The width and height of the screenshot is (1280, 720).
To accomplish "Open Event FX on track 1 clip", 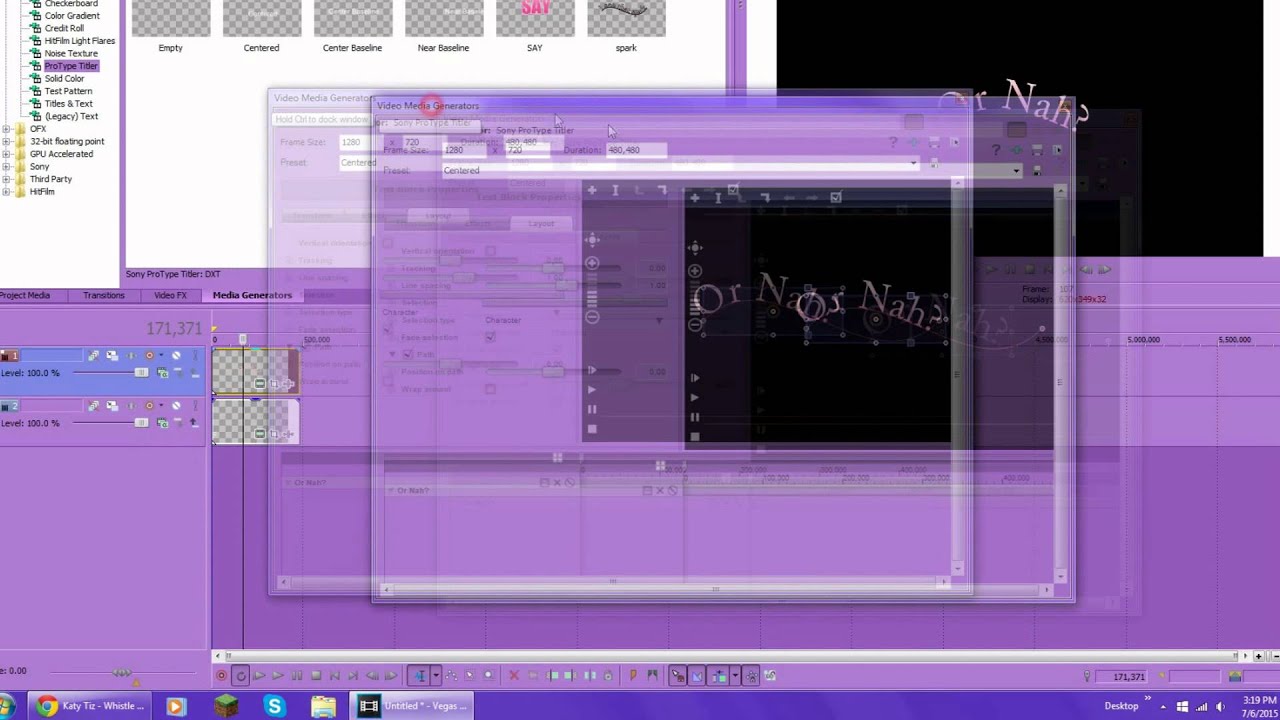I will click(288, 384).
